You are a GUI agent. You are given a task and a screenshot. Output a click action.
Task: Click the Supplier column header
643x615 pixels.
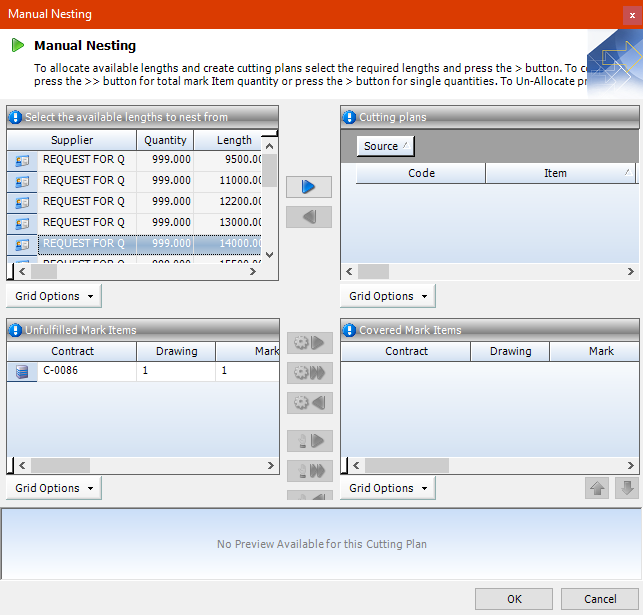coord(72,140)
